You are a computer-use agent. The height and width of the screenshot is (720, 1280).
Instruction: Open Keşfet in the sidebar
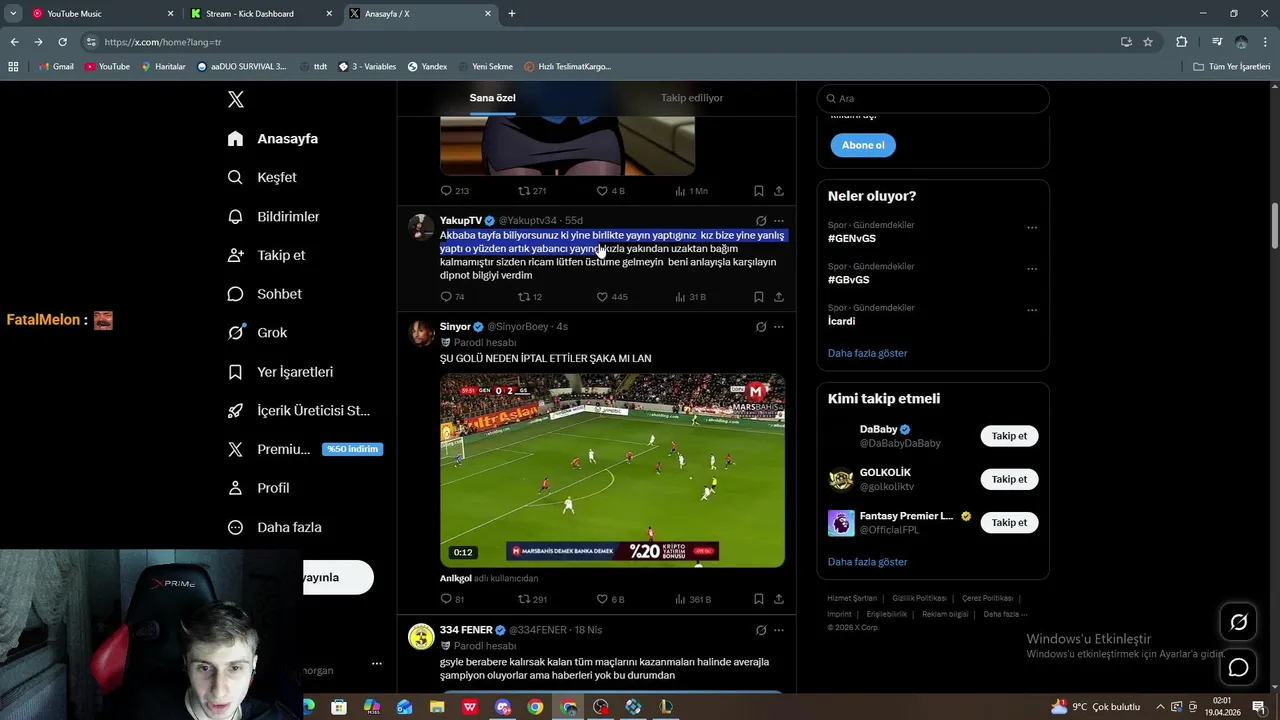(262, 177)
